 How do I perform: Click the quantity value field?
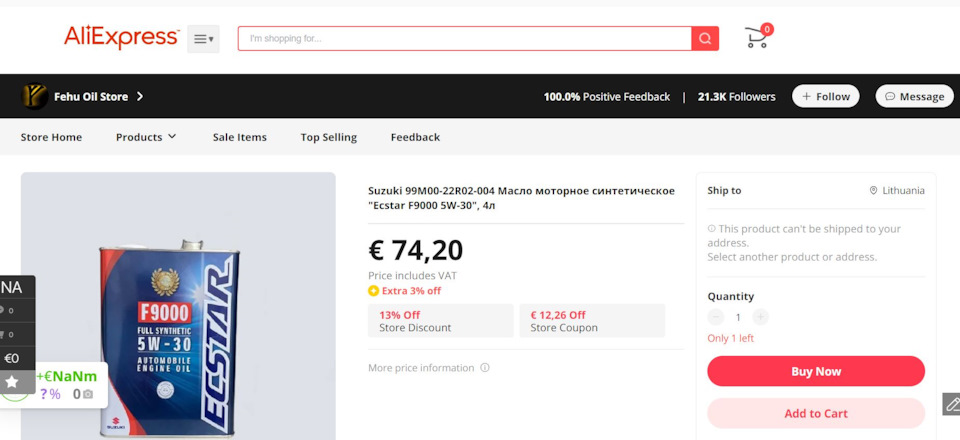(x=738, y=317)
